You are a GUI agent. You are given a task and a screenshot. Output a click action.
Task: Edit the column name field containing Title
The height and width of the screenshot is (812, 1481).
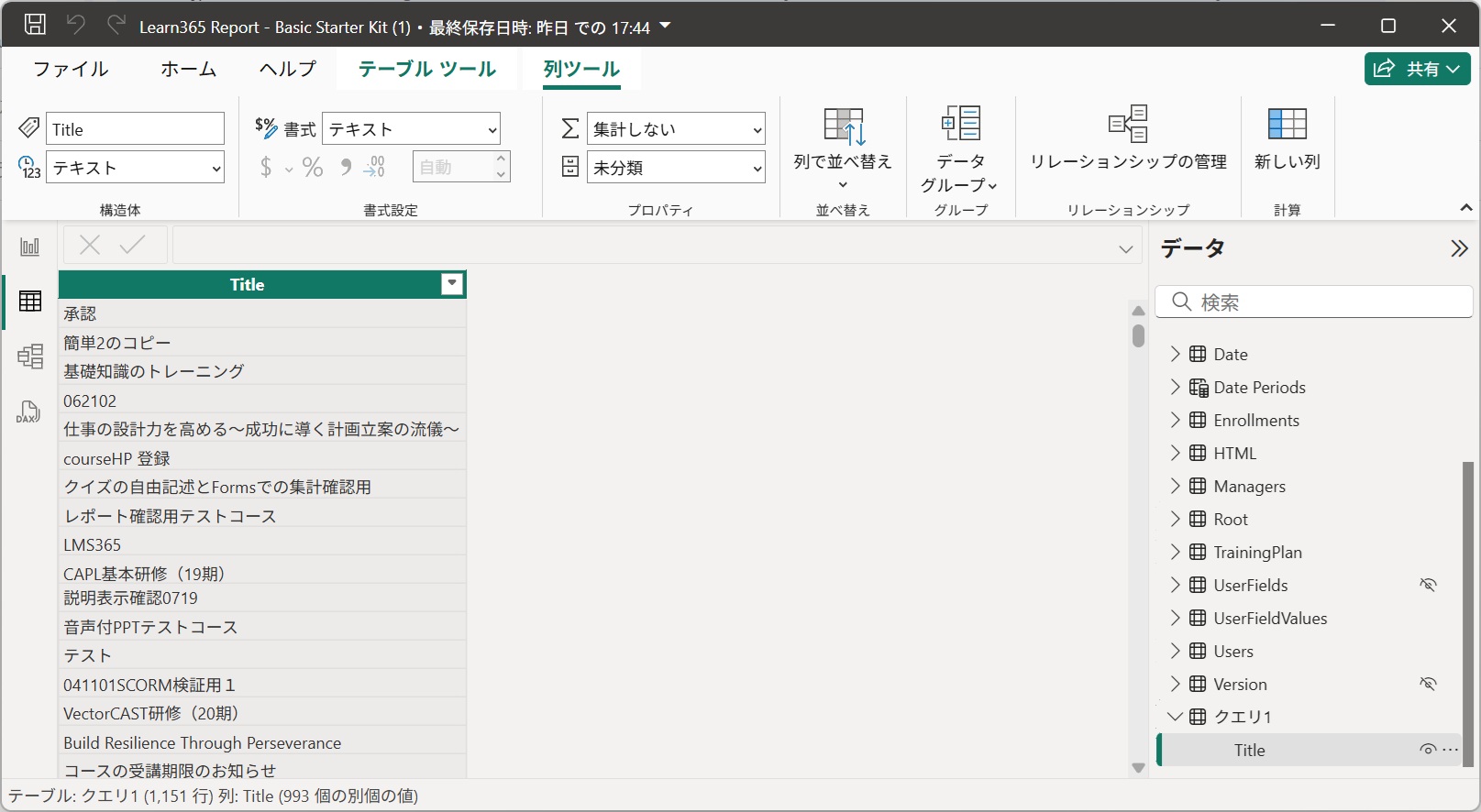coord(136,129)
